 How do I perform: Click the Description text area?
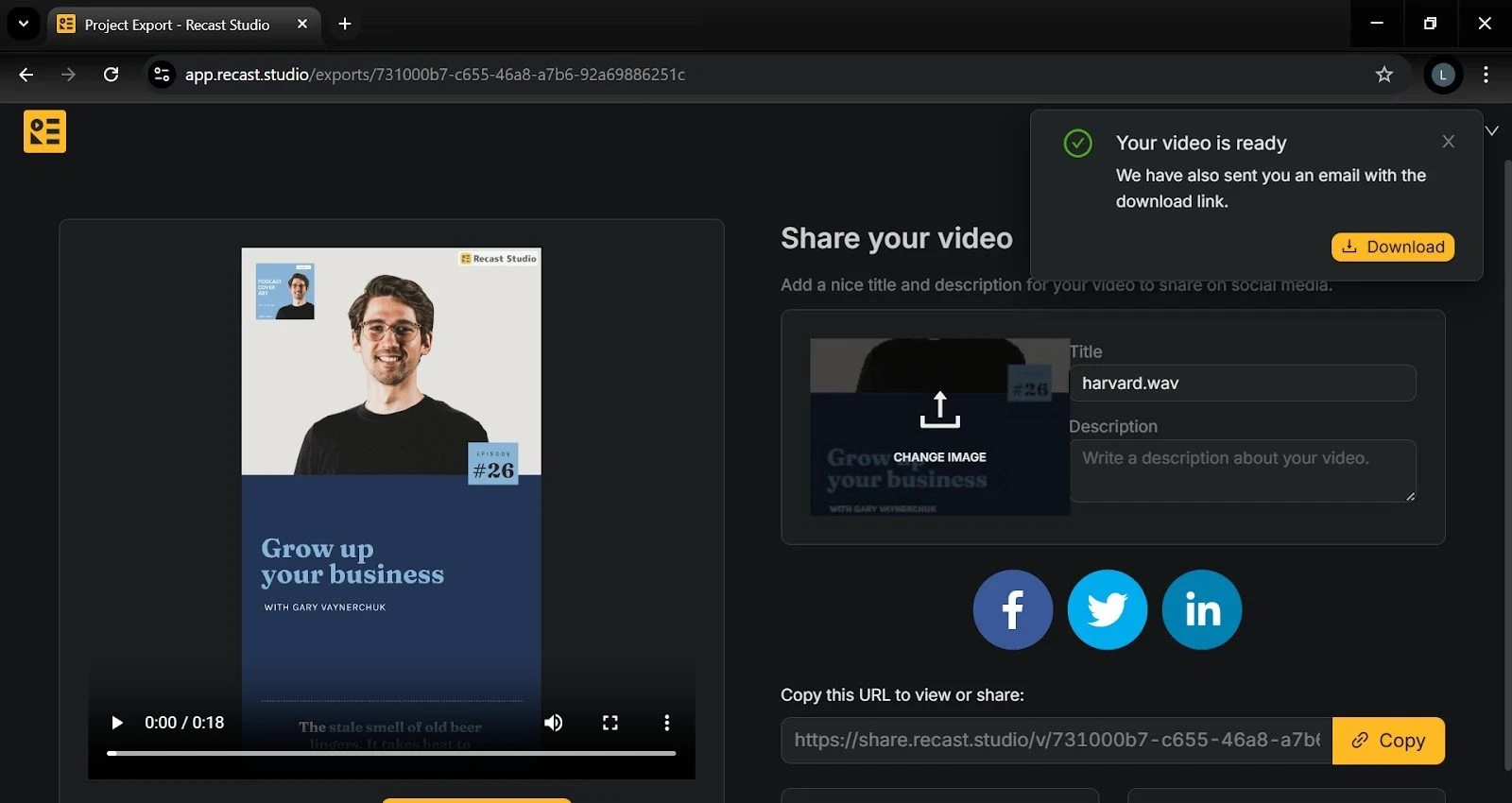pyautogui.click(x=1242, y=470)
